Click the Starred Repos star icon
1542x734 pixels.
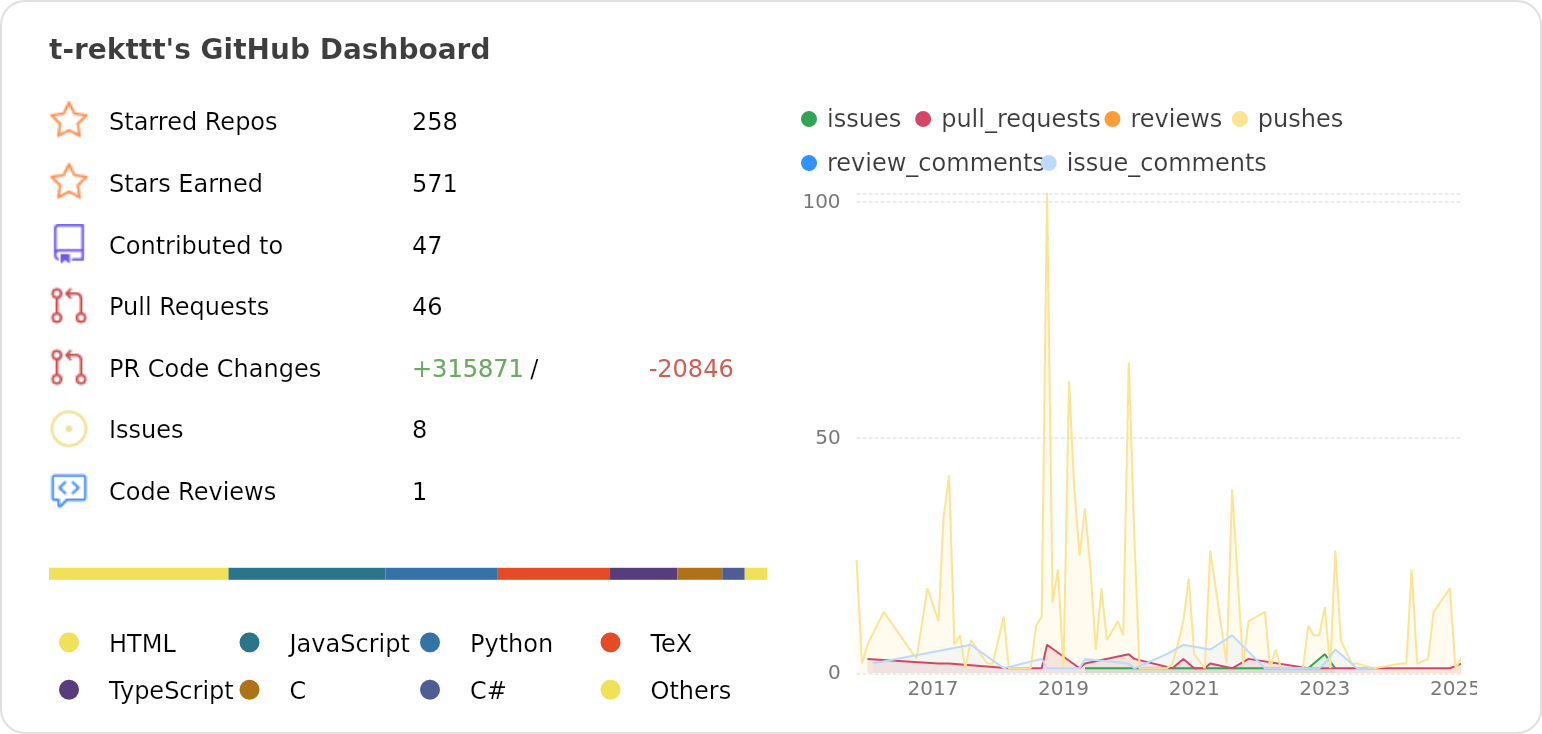pyautogui.click(x=69, y=121)
